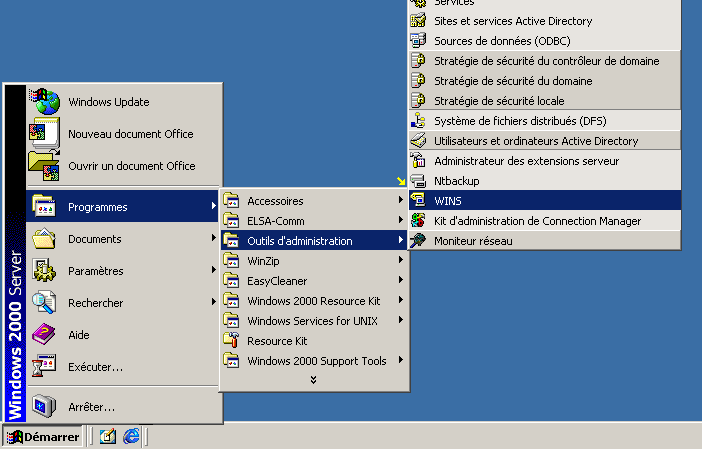This screenshot has width=702, height=449.
Task: Open Windows Services for UNIX folder
Action: (313, 321)
